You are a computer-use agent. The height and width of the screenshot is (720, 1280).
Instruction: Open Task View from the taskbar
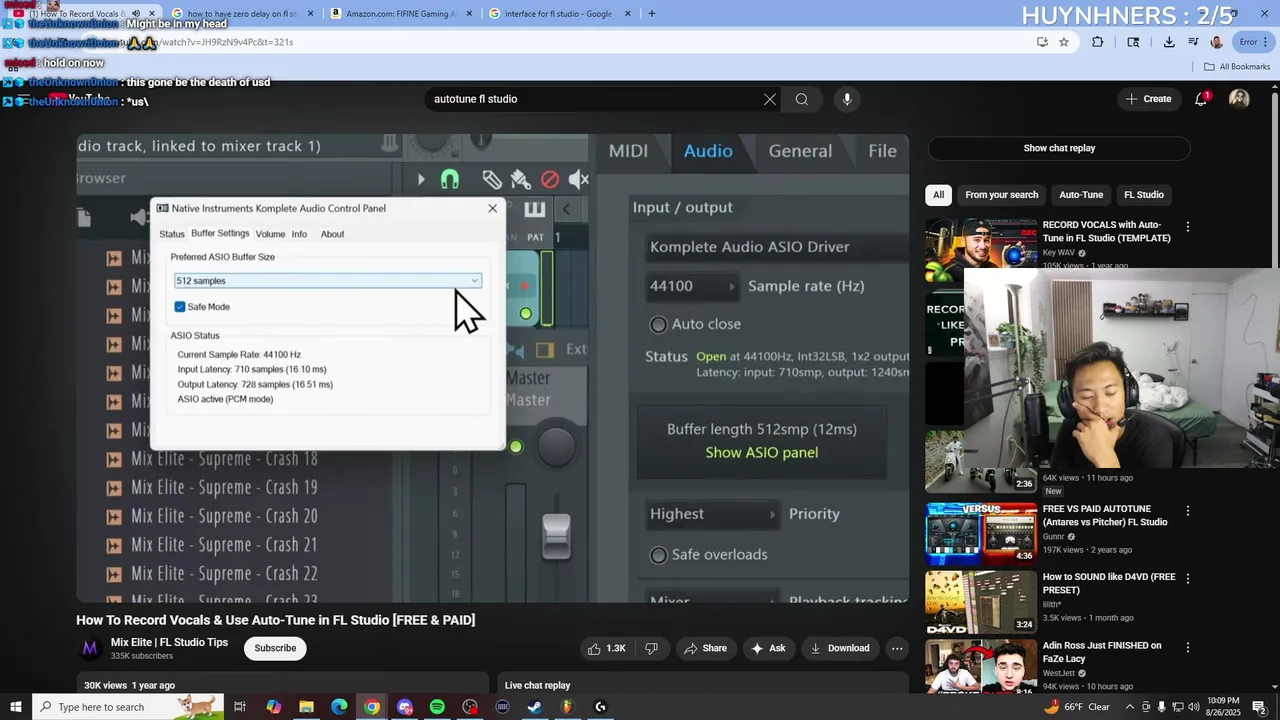click(240, 707)
